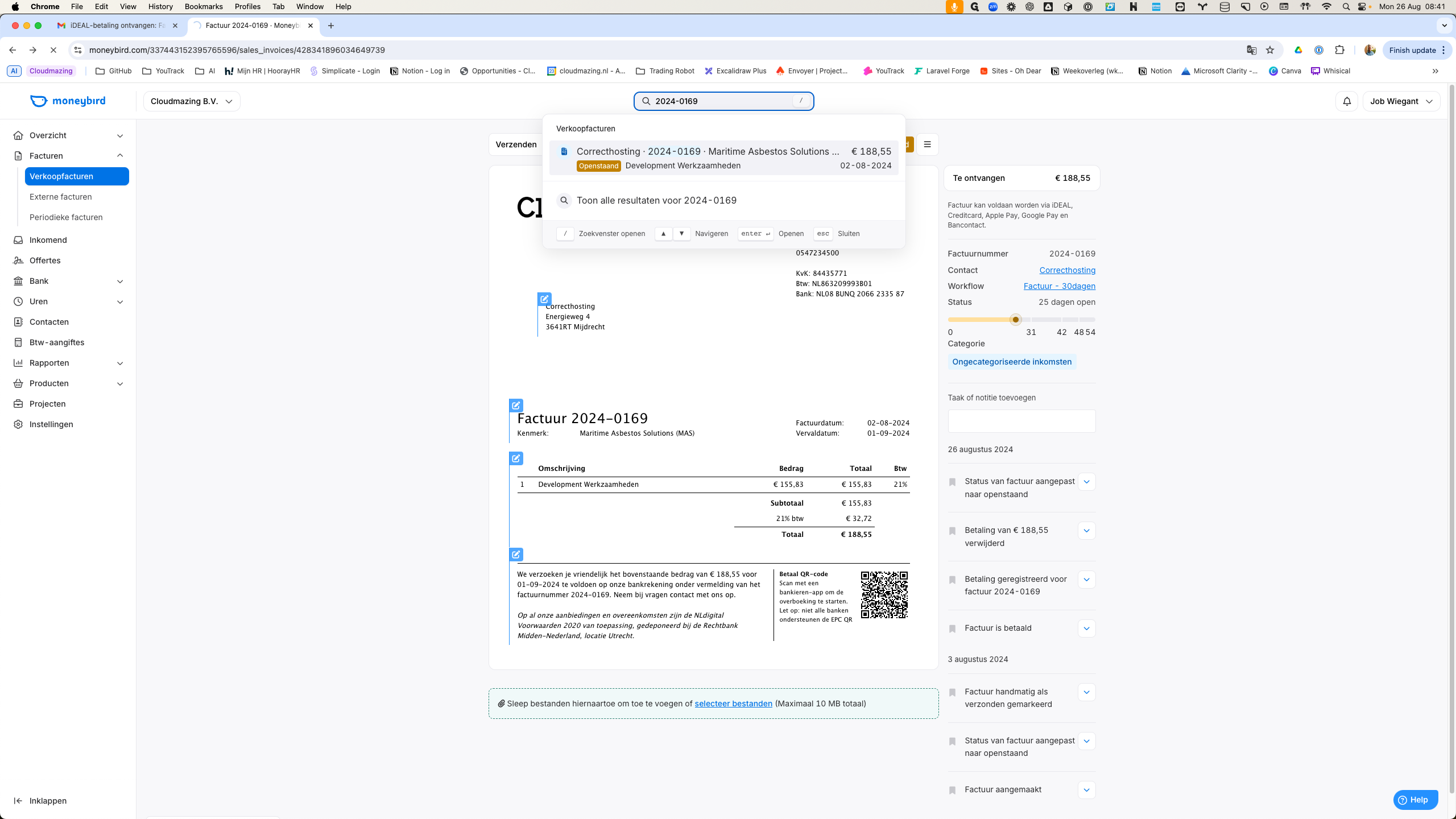1456x819 pixels.
Task: Expand the Bank section chevron
Action: pos(120,281)
